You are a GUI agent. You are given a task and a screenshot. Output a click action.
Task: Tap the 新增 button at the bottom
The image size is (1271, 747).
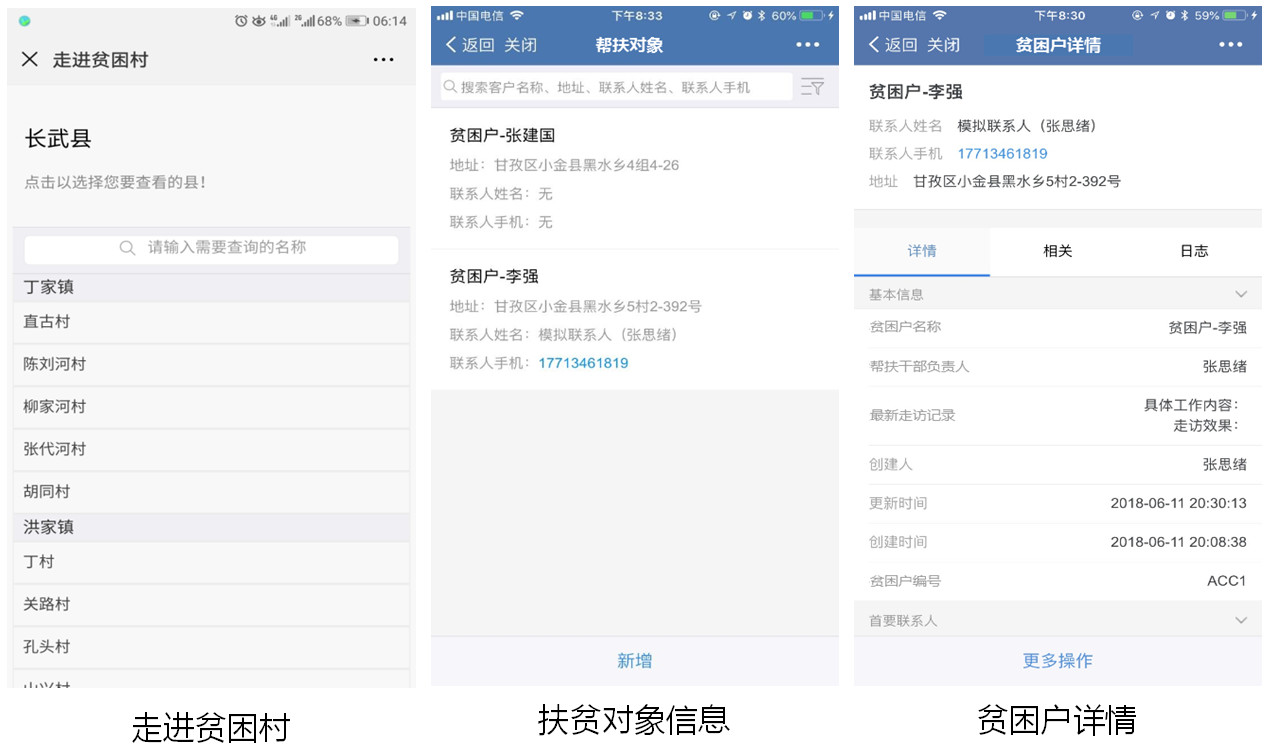coord(634,660)
